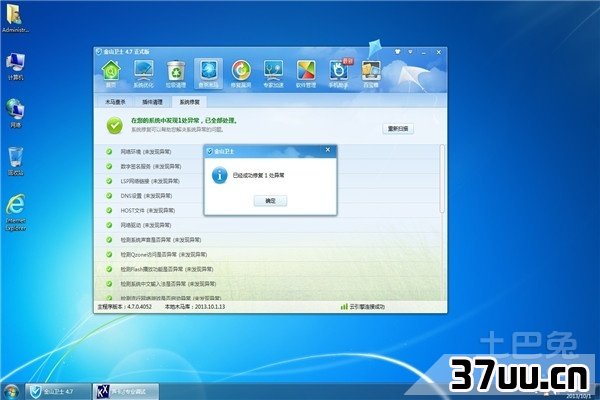Open Administrator folder on desktop
Screen dimensions: 600x400
click(15, 18)
